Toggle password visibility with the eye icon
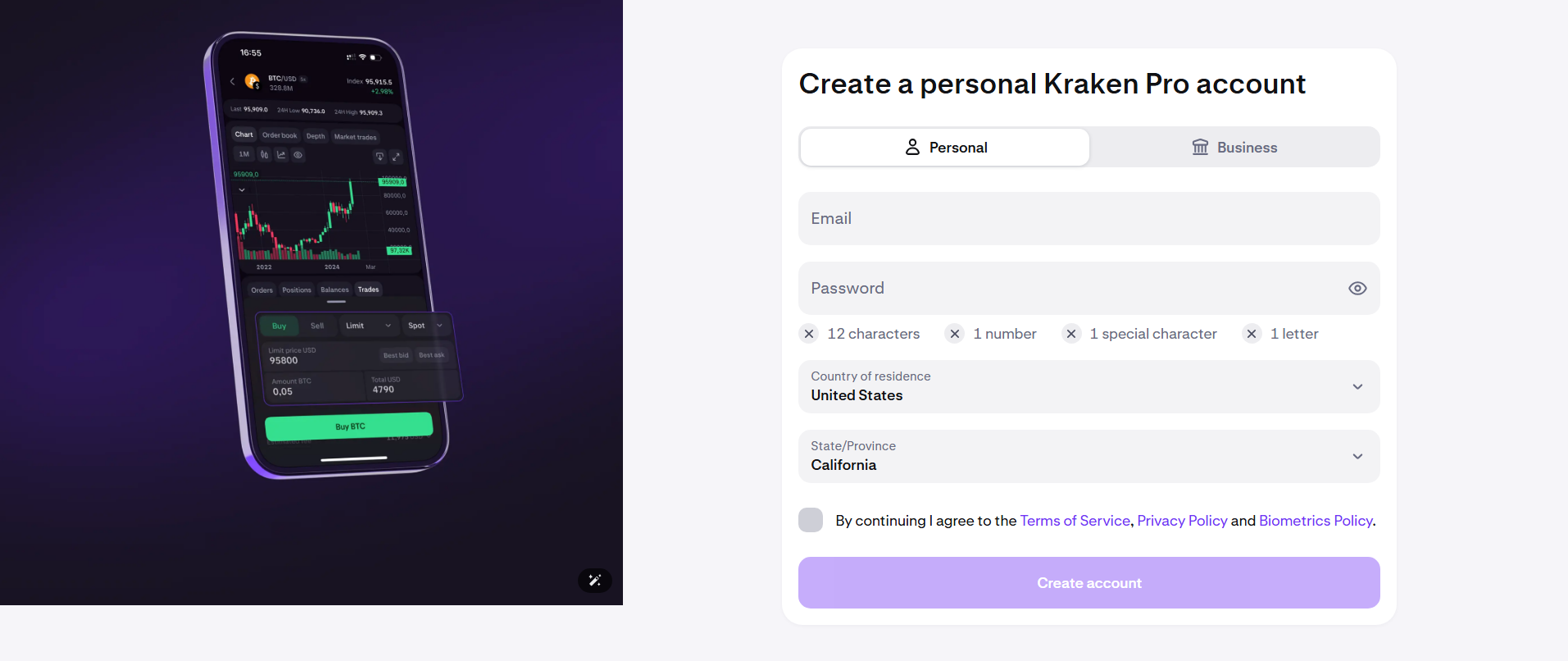Viewport: 1568px width, 661px height. point(1357,288)
